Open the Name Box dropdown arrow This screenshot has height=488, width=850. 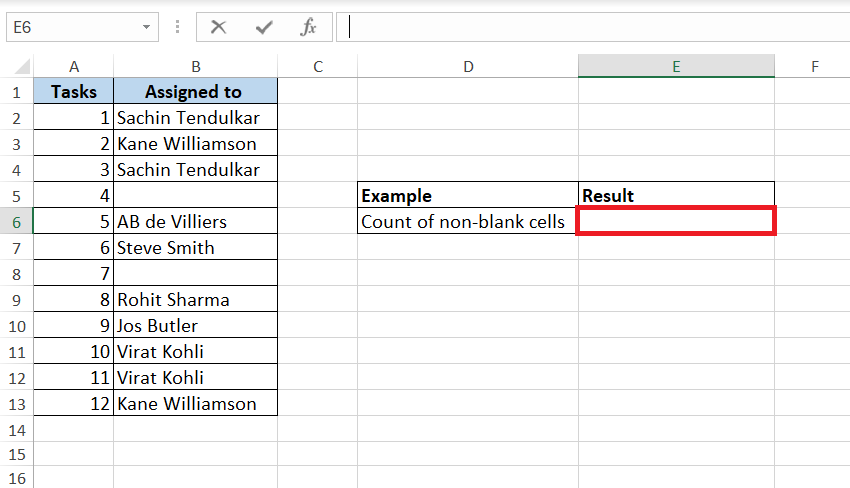(146, 27)
